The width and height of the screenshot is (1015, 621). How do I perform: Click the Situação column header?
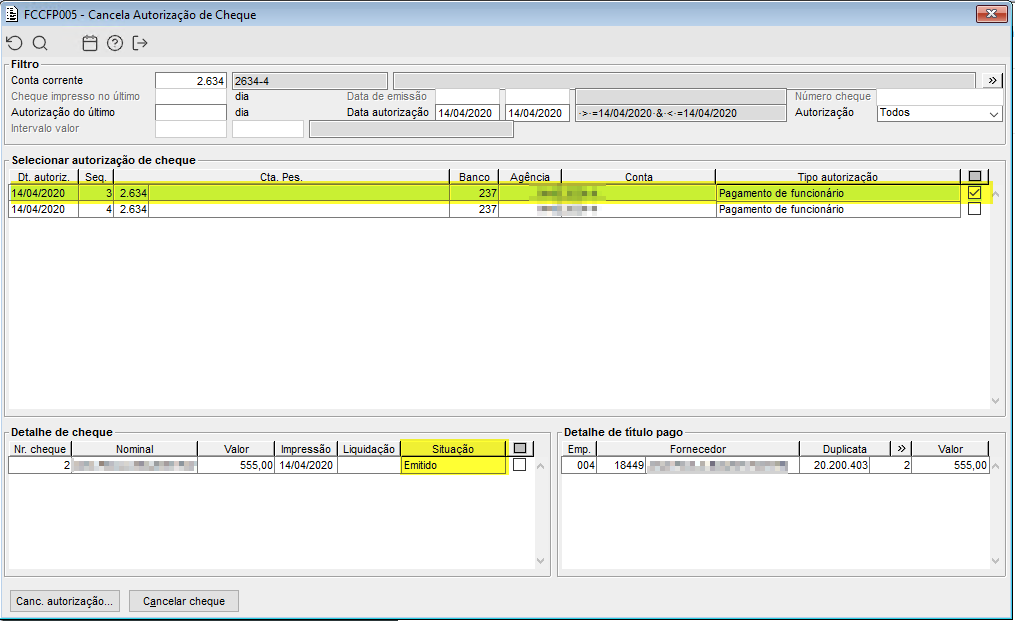[x=453, y=449]
